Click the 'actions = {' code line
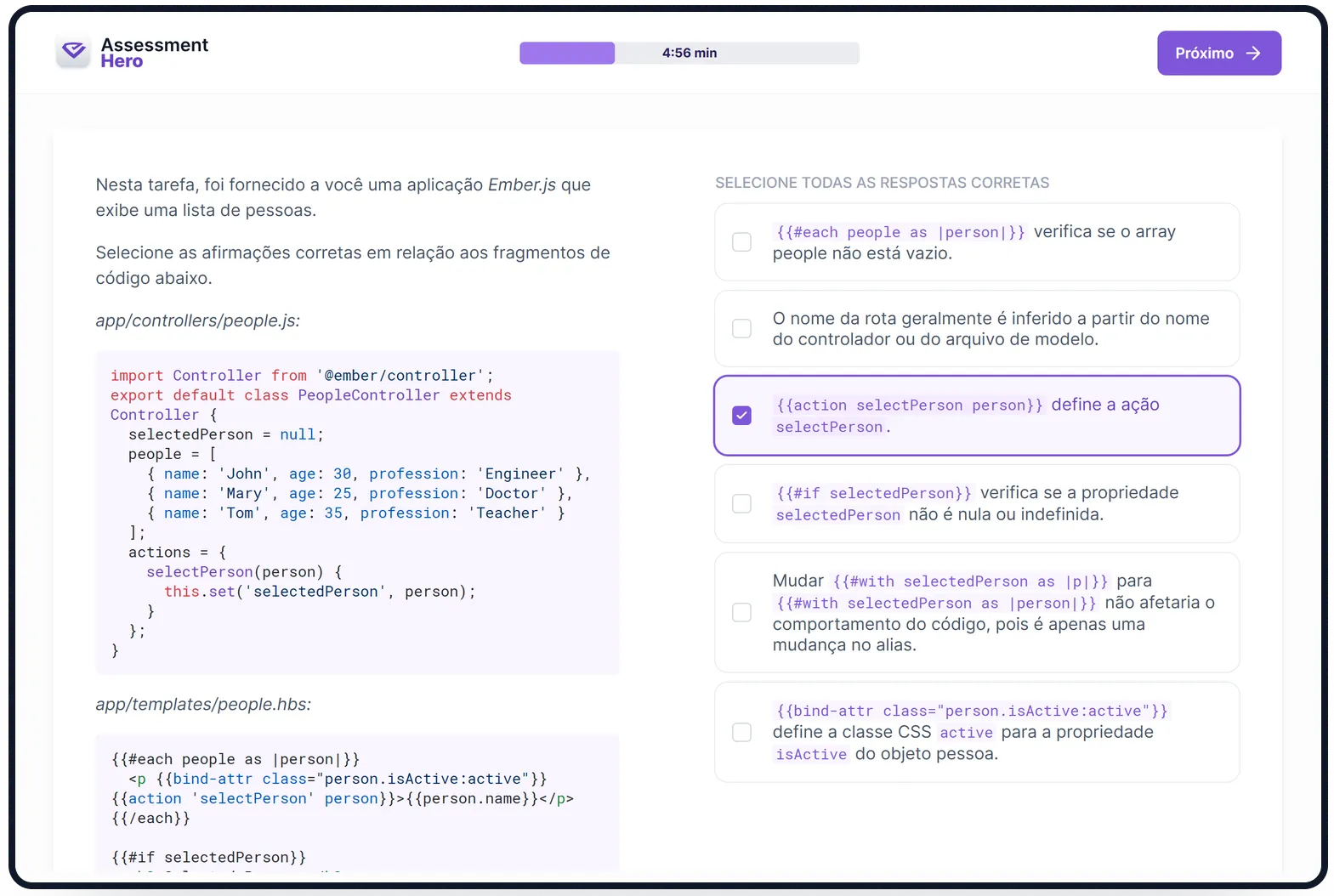Image resolution: width=1334 pixels, height=896 pixels. (177, 552)
